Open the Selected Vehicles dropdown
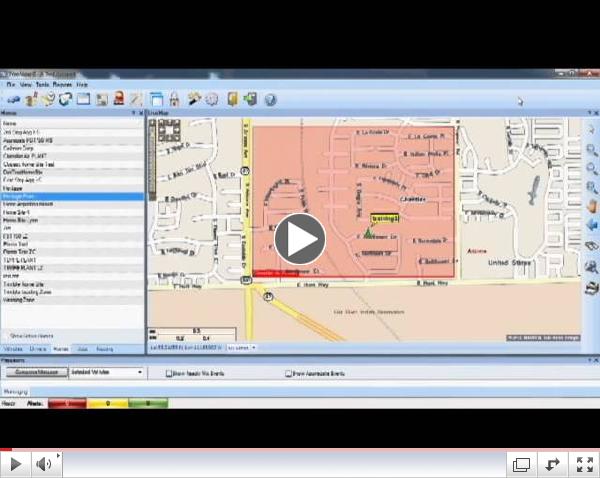 coord(140,372)
